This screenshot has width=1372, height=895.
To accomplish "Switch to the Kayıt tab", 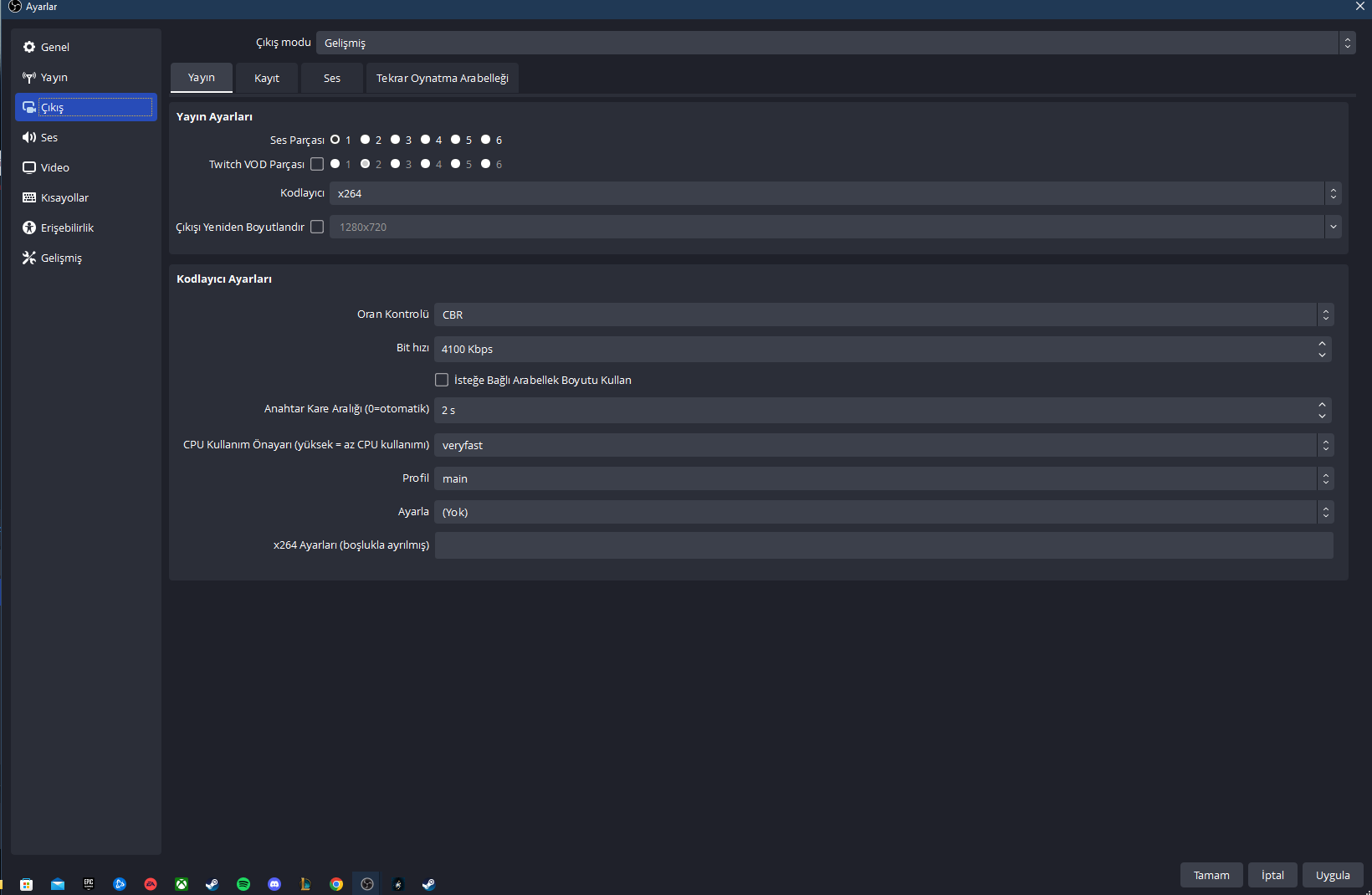I will point(267,78).
